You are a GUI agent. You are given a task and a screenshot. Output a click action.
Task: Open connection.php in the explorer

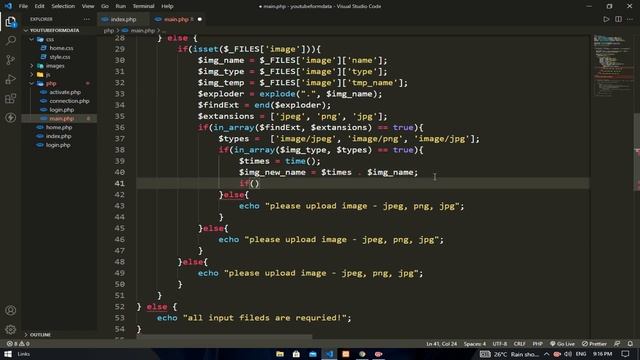[x=69, y=101]
